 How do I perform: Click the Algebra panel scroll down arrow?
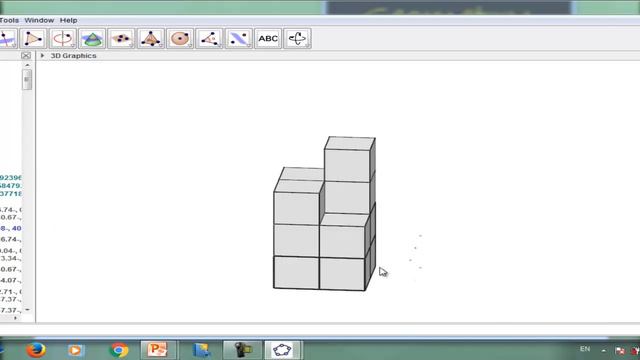coord(27,310)
